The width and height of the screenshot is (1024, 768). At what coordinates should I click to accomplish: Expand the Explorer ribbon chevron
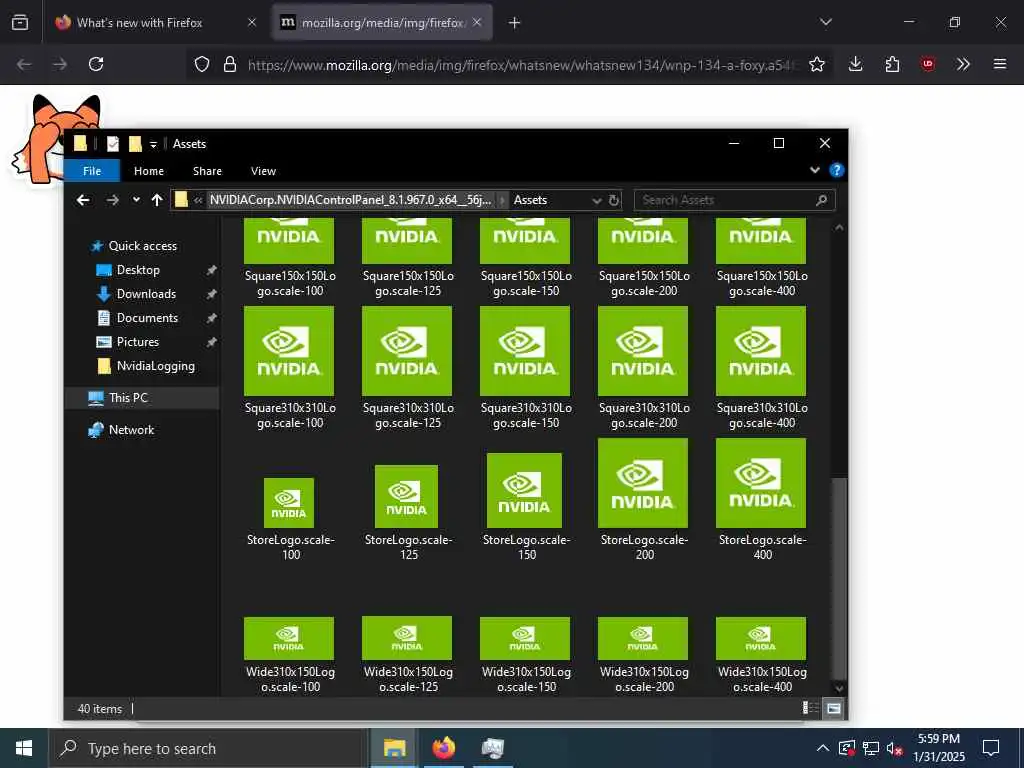click(x=814, y=170)
